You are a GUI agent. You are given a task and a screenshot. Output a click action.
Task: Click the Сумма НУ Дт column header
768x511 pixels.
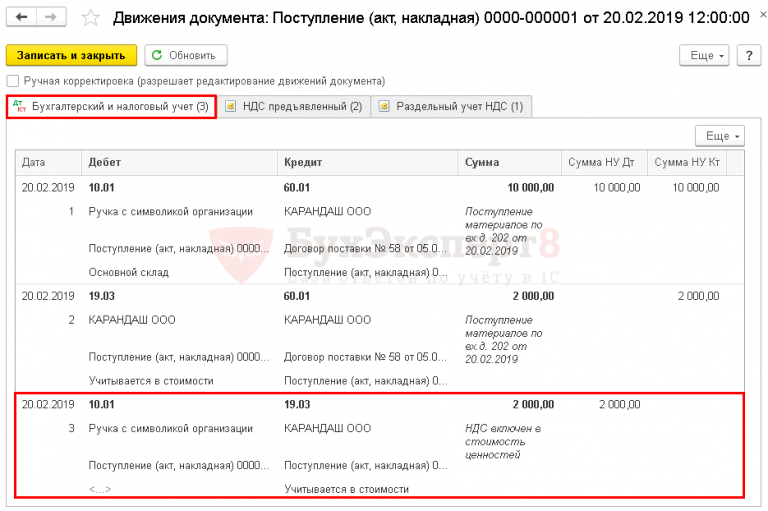604,162
